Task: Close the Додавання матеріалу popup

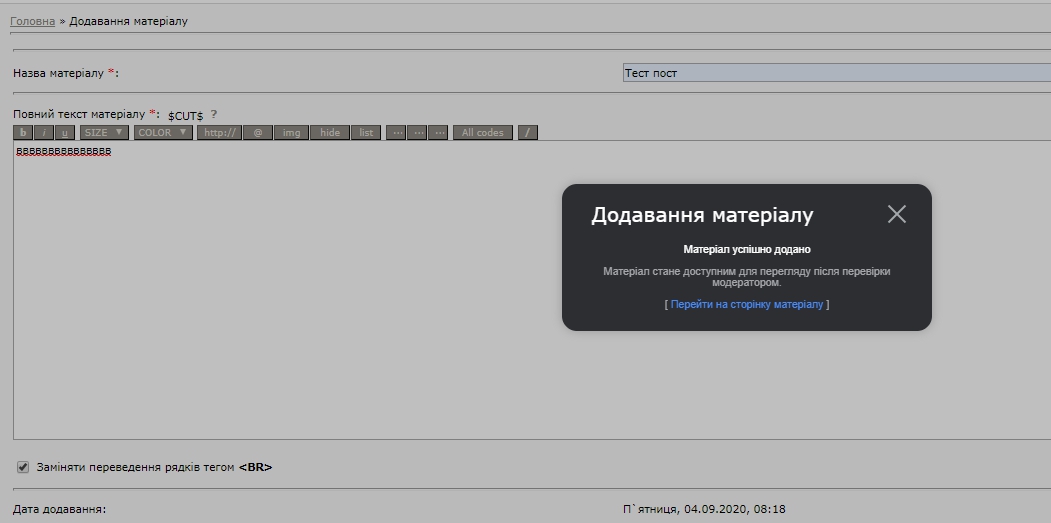Action: [896, 214]
